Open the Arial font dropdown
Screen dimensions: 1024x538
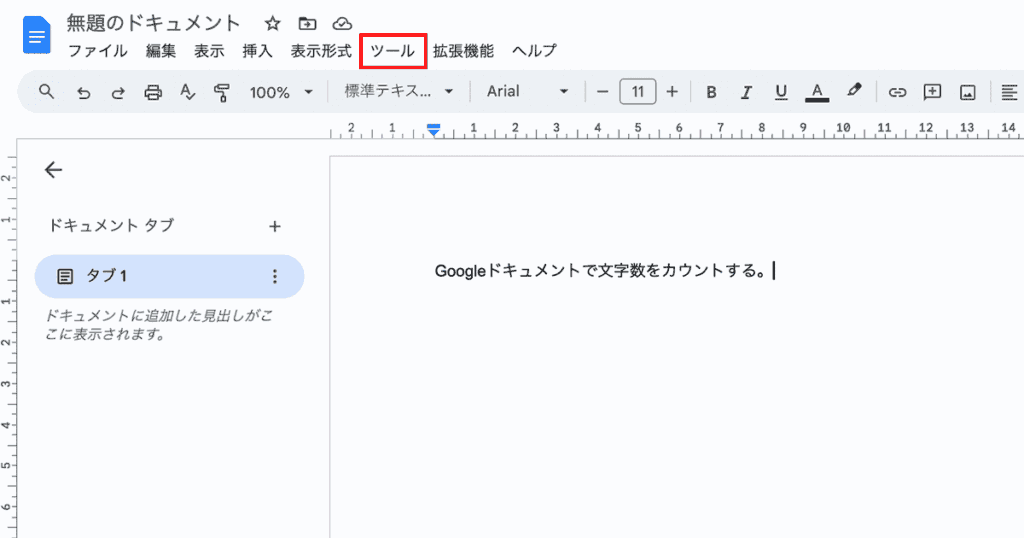tap(527, 92)
